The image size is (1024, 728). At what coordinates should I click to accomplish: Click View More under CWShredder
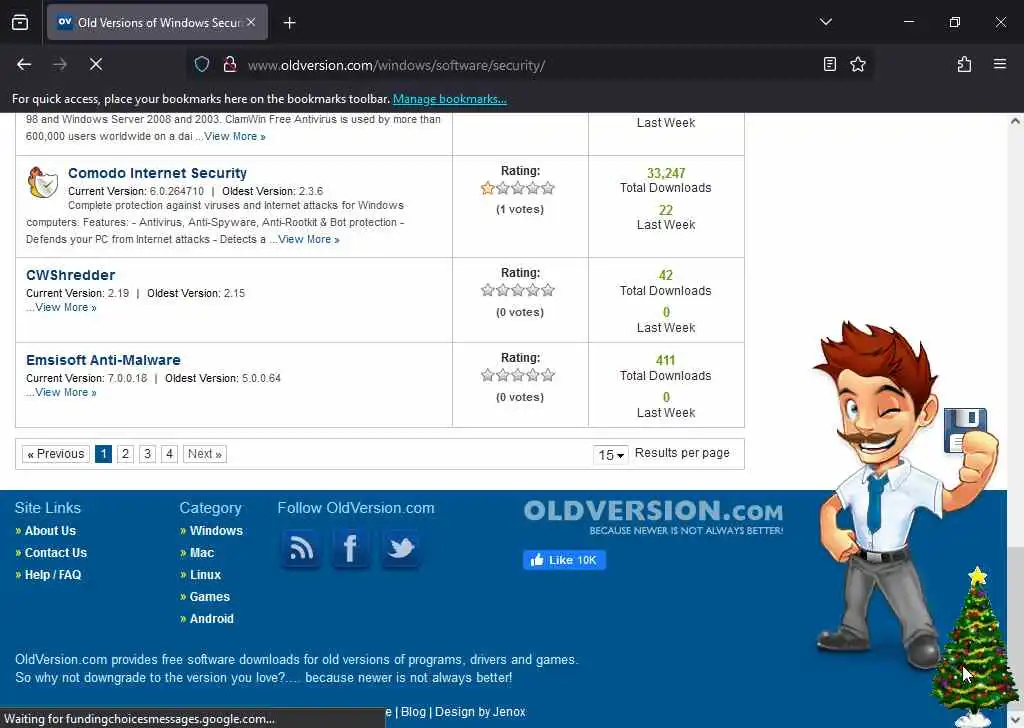click(x=65, y=308)
